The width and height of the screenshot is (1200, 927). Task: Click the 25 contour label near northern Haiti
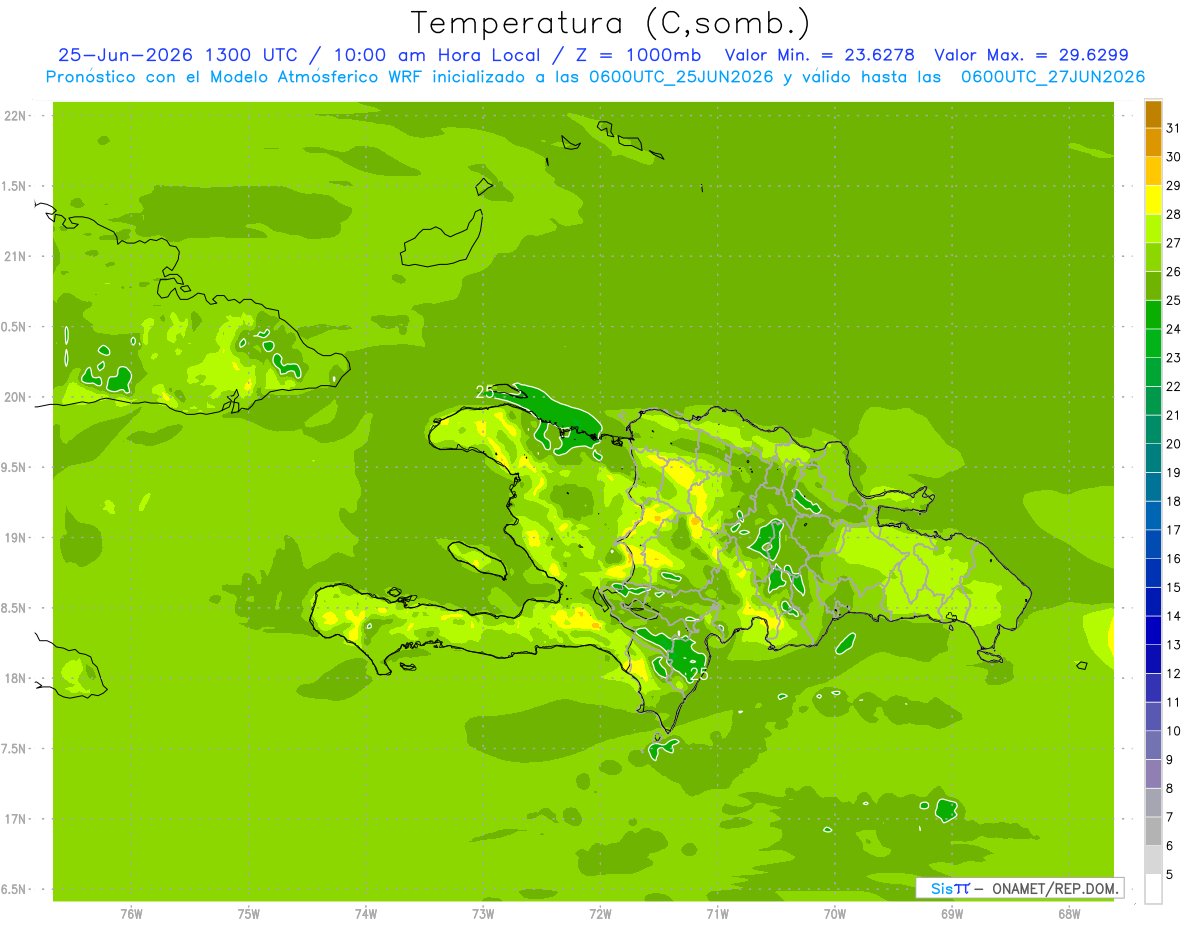pos(485,392)
